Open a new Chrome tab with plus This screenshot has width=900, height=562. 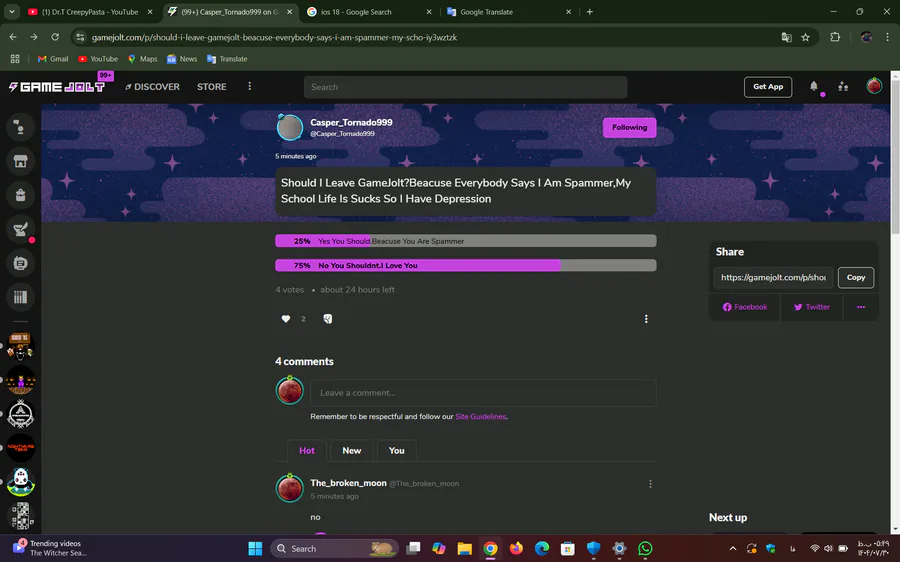tap(589, 11)
